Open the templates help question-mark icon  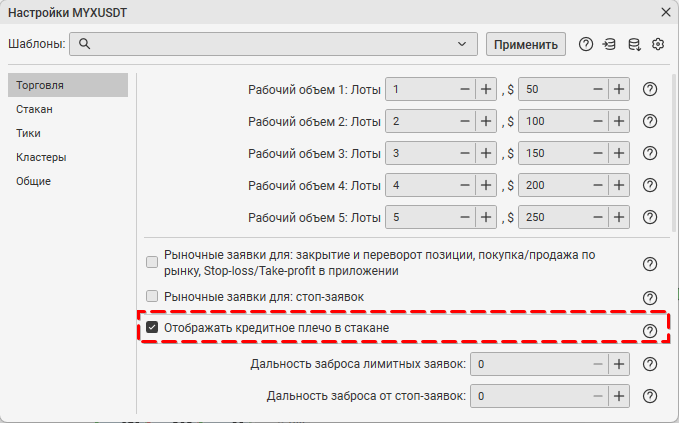coord(585,44)
